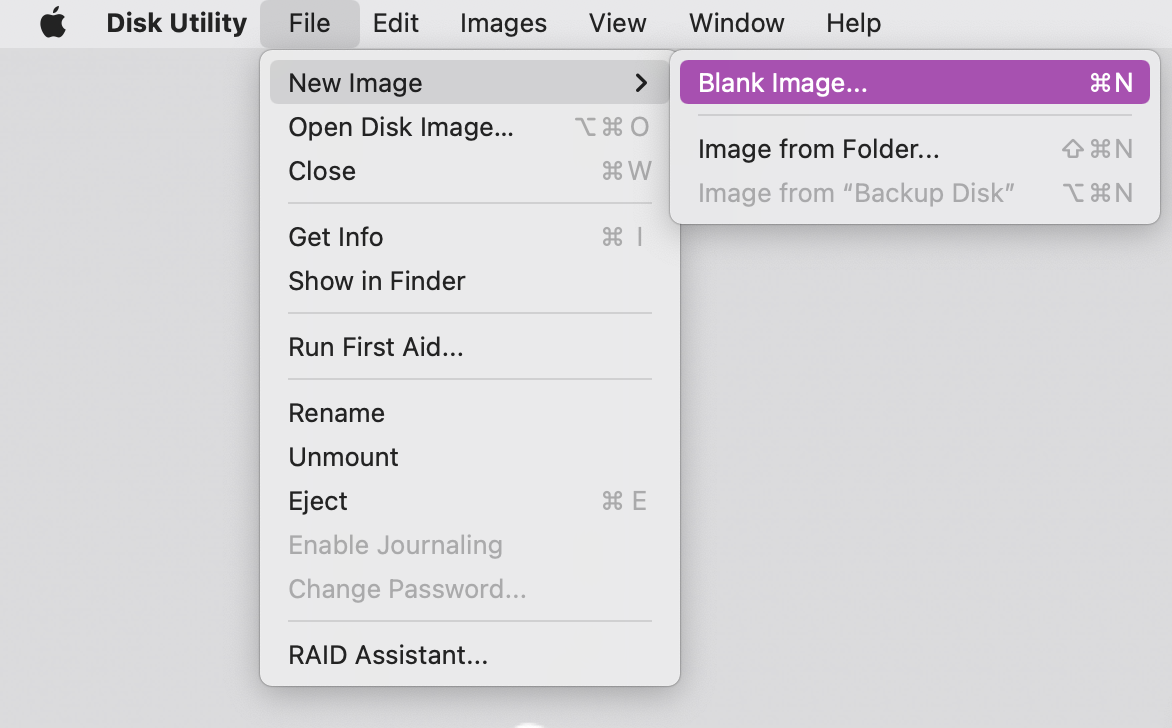Expand the New Image submenu

(469, 82)
